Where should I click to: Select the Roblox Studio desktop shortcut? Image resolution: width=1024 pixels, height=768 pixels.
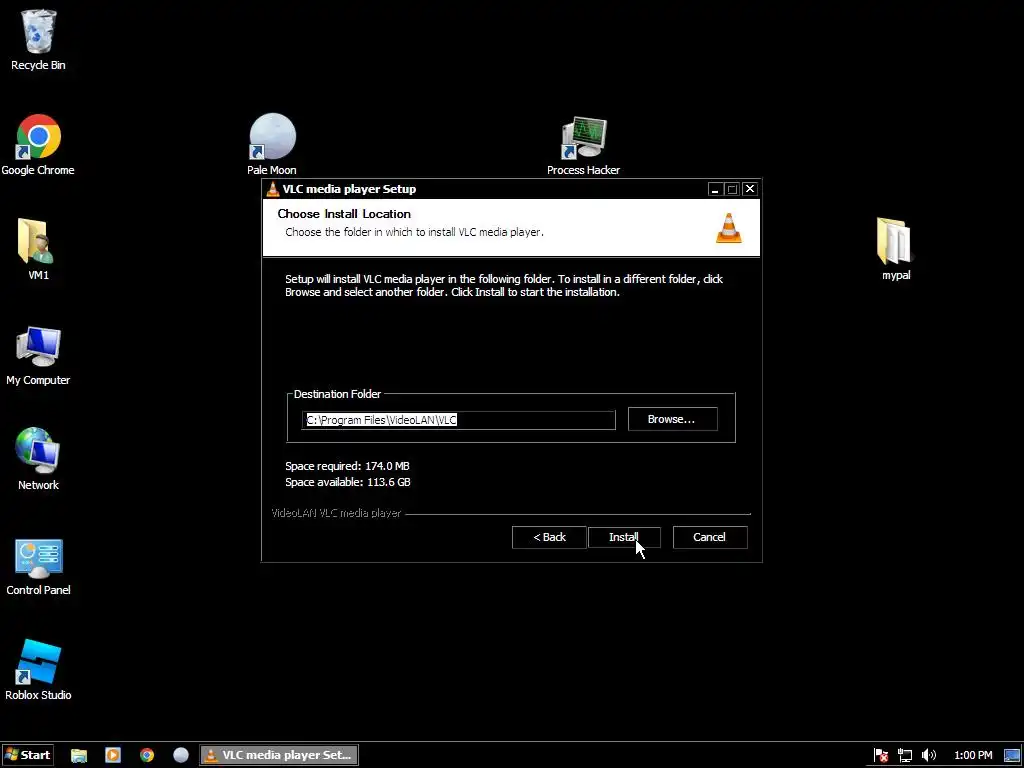pos(38,670)
